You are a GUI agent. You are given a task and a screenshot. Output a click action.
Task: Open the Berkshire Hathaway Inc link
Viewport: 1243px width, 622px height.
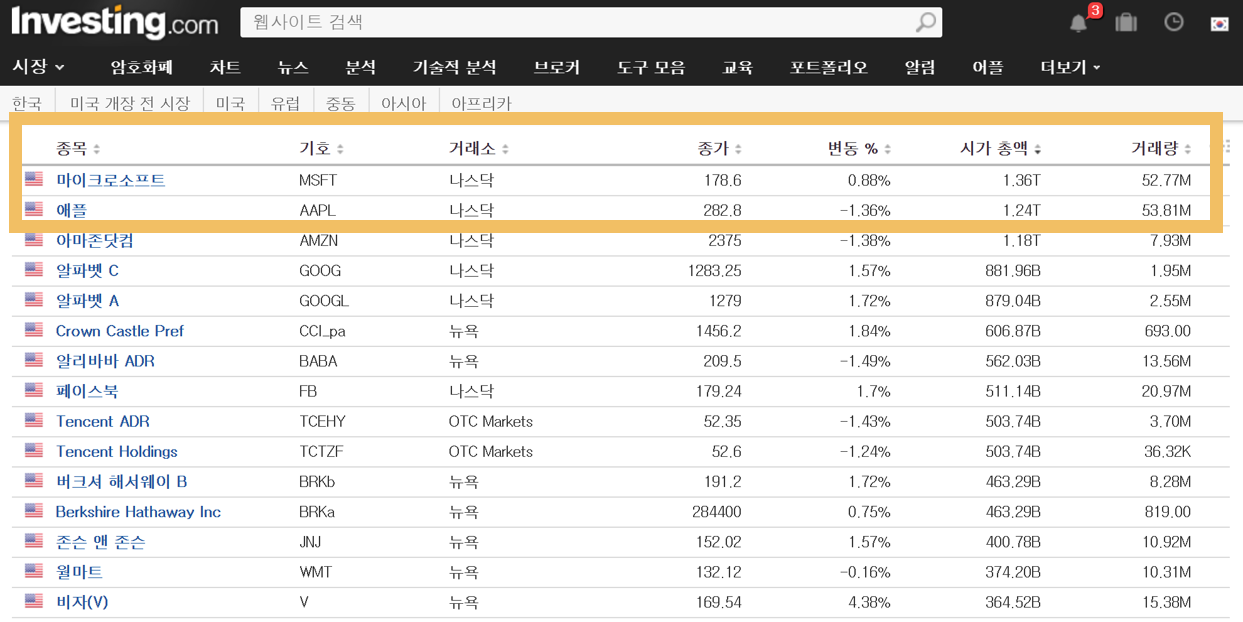point(138,511)
